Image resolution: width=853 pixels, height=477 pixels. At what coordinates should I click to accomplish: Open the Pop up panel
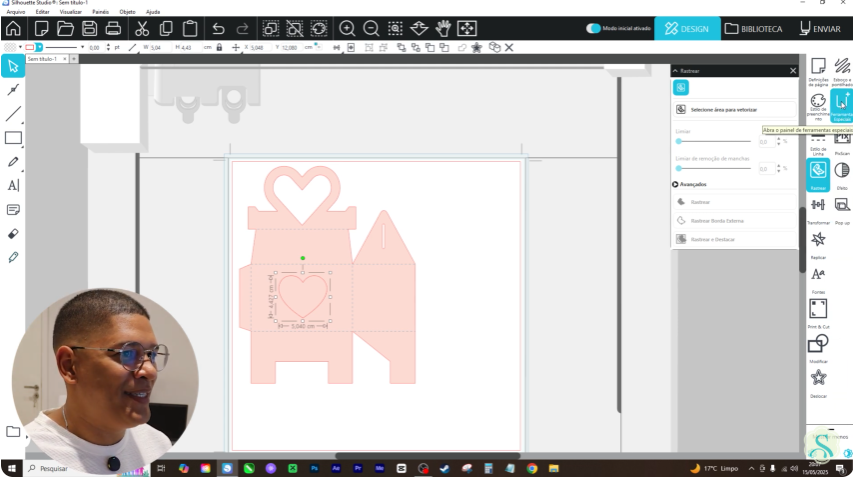coord(842,210)
